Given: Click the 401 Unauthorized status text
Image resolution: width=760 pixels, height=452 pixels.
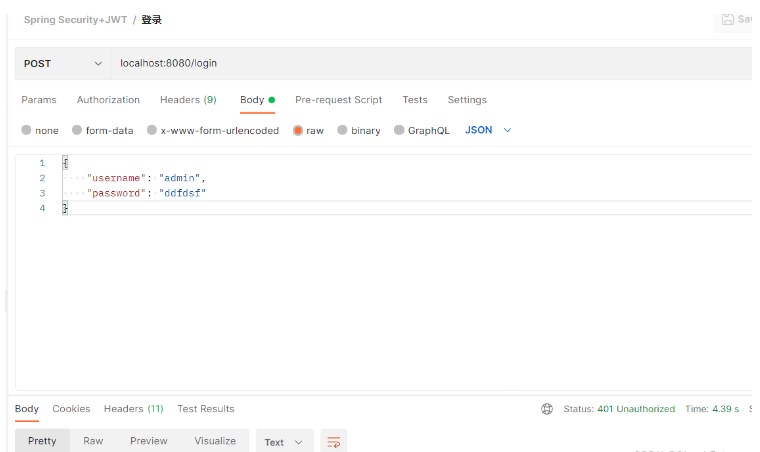Looking at the screenshot, I should tap(636, 409).
